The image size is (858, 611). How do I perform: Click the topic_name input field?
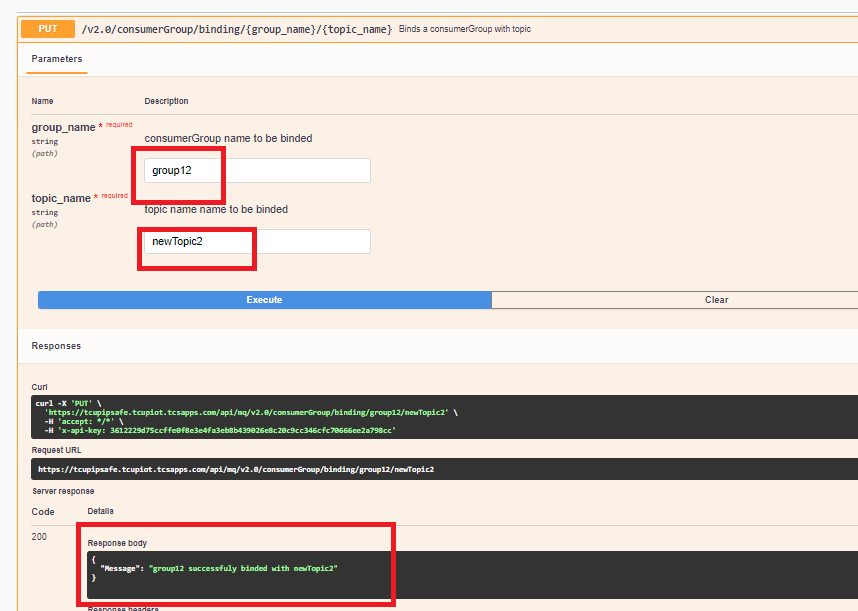point(257,241)
